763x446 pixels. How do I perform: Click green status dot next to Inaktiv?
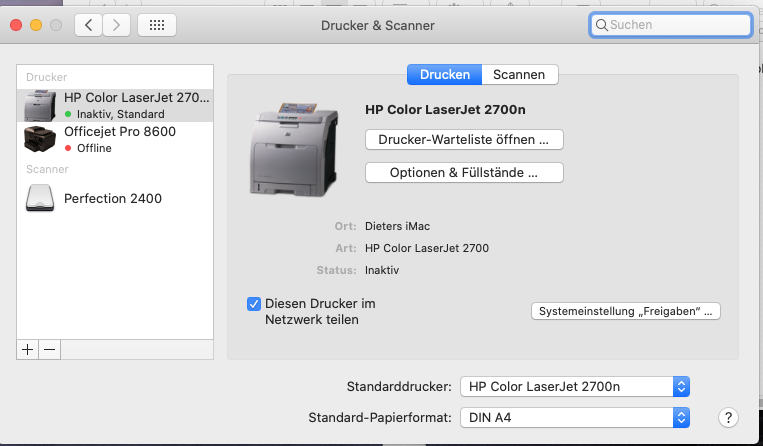click(x=68, y=114)
